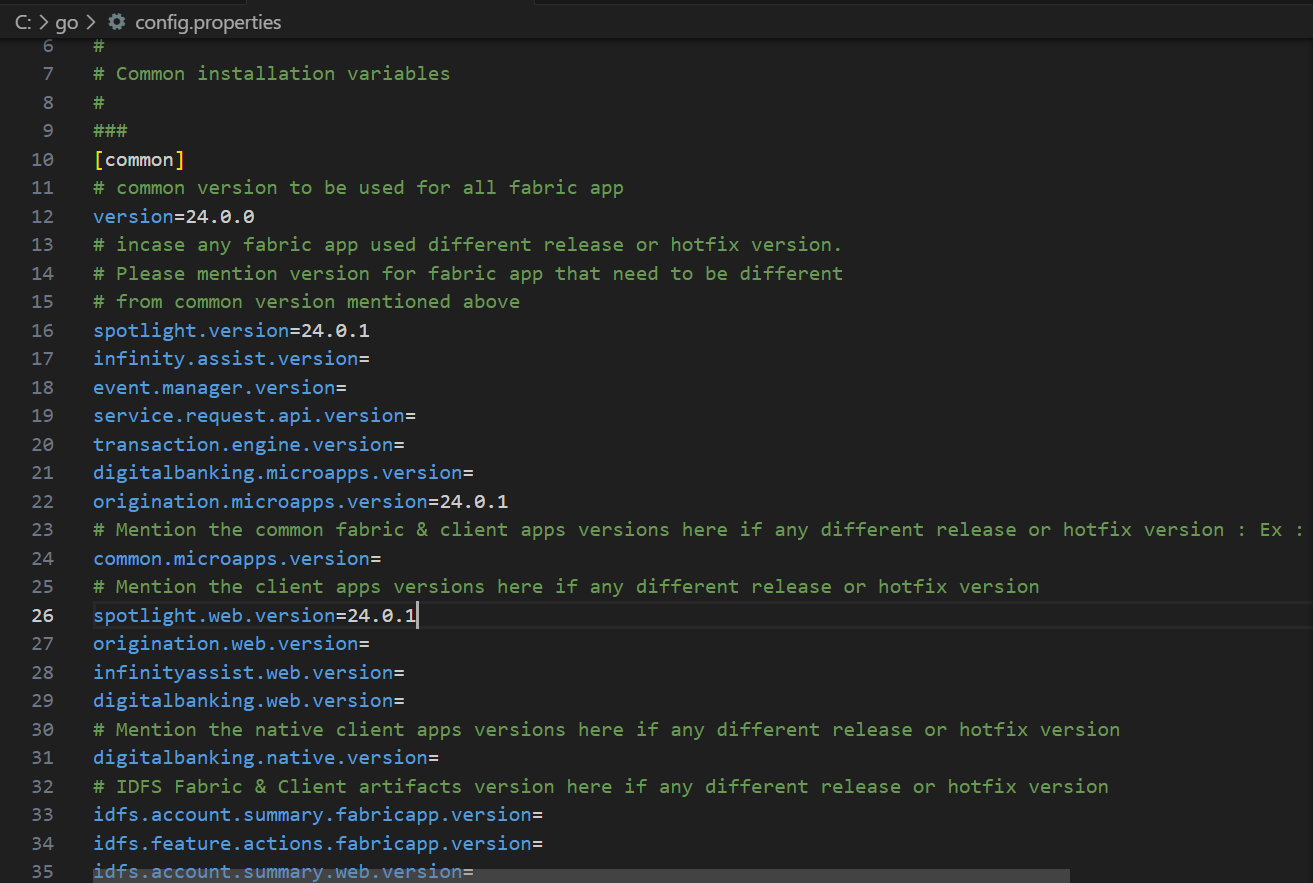Click service.request.api.version= line
The width and height of the screenshot is (1313, 883).
(255, 415)
